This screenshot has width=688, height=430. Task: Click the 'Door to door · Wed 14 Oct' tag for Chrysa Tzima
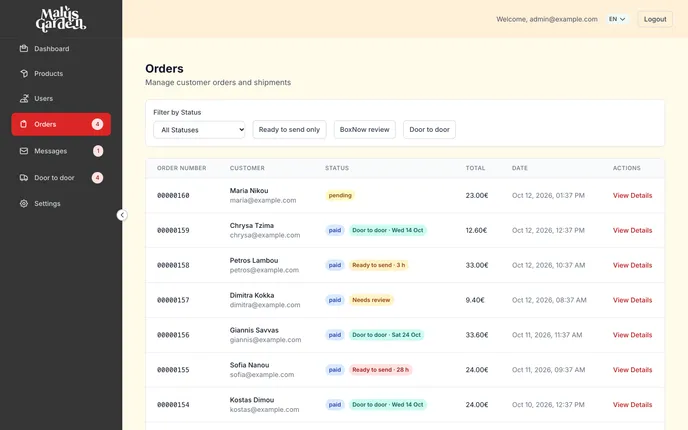pos(388,230)
